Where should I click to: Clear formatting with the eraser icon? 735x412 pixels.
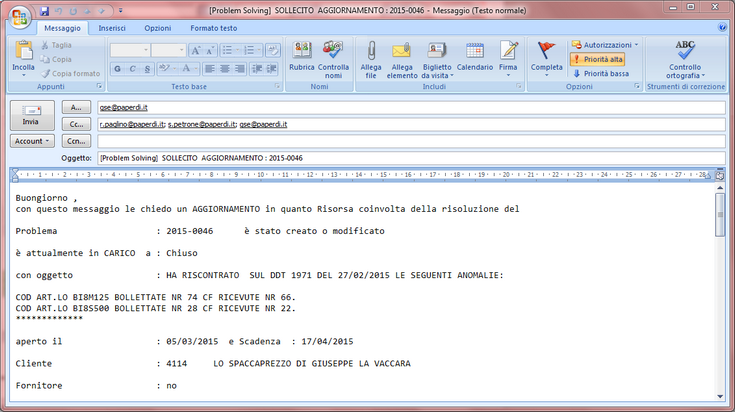[272, 51]
